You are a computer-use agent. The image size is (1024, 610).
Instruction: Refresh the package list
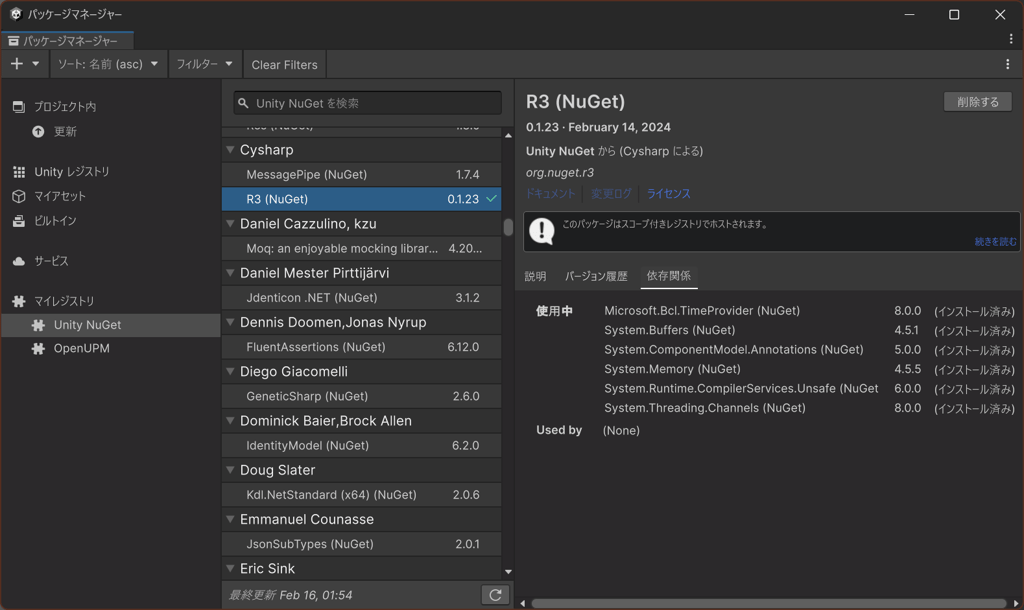(x=495, y=594)
